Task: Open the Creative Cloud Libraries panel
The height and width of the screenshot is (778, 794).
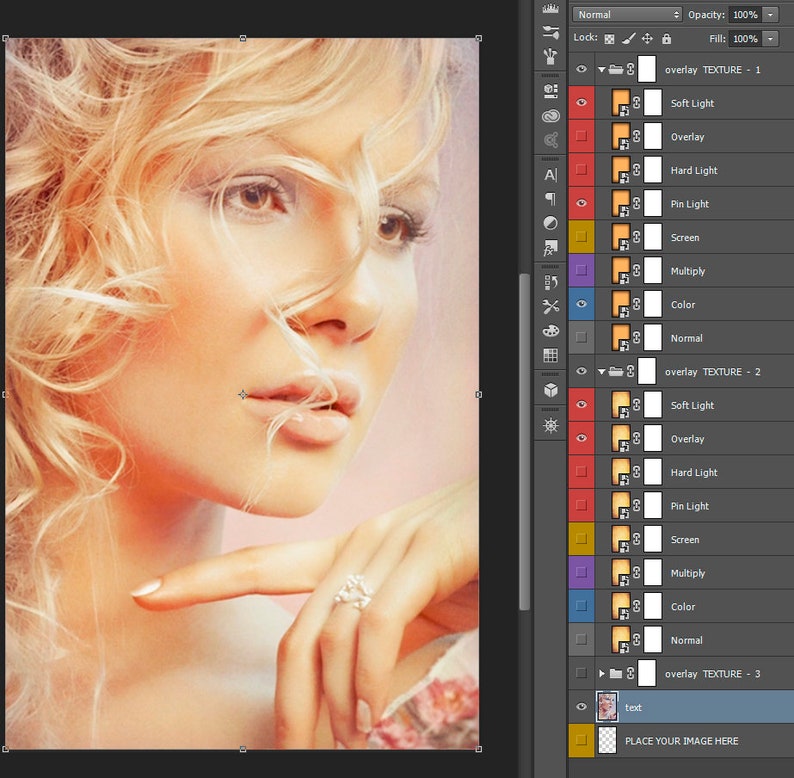Action: pyautogui.click(x=550, y=116)
